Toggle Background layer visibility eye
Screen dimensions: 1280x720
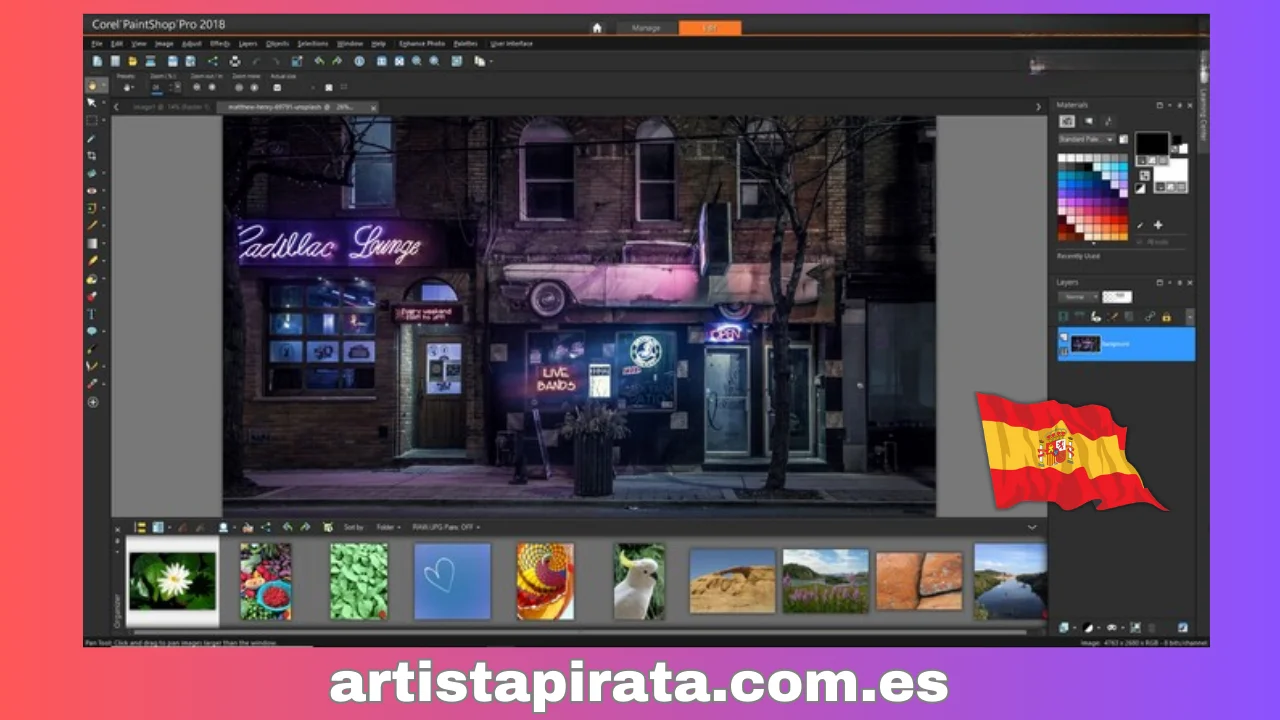pos(1064,338)
